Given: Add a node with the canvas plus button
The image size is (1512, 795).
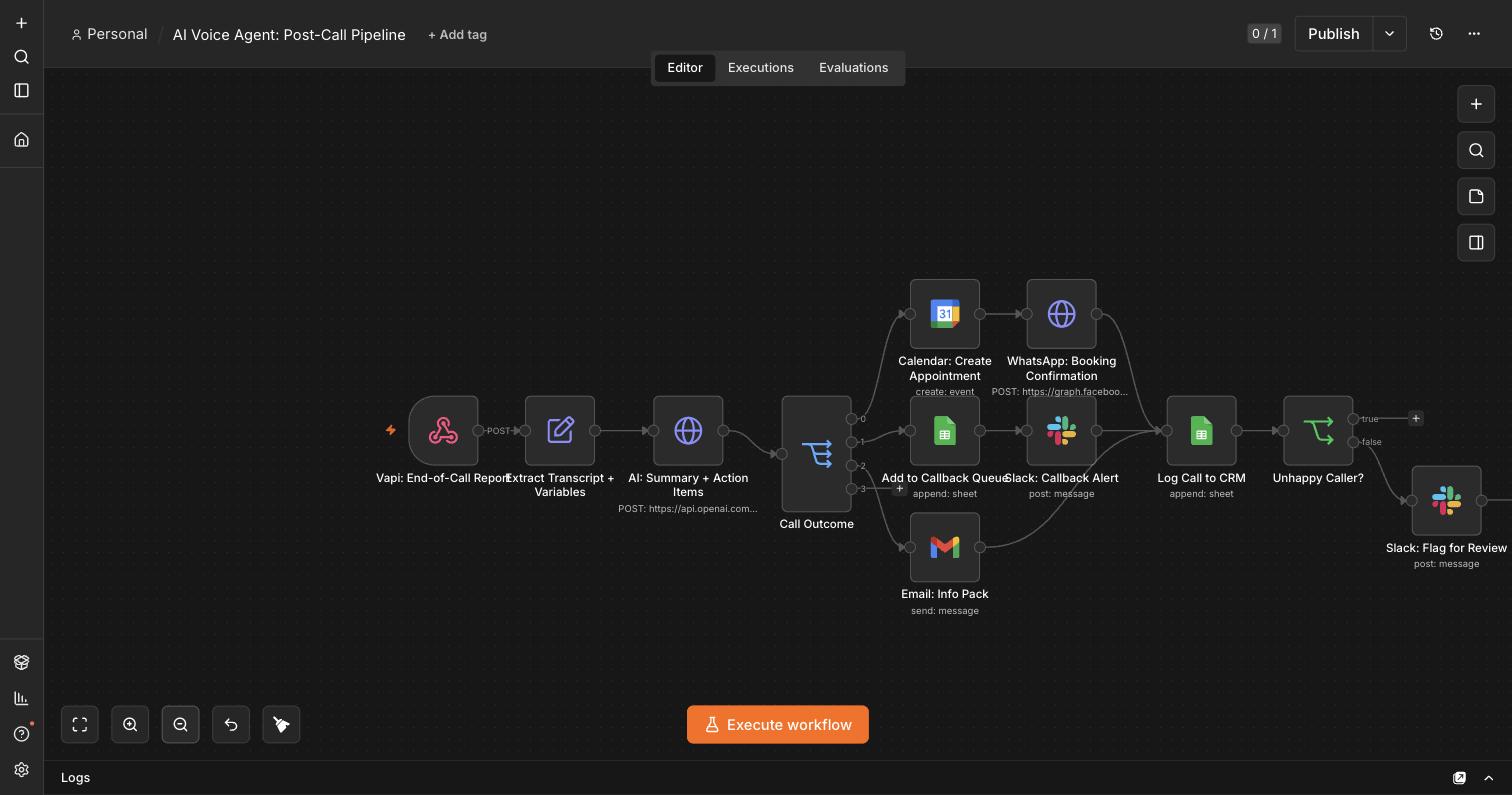Looking at the screenshot, I should [1476, 104].
